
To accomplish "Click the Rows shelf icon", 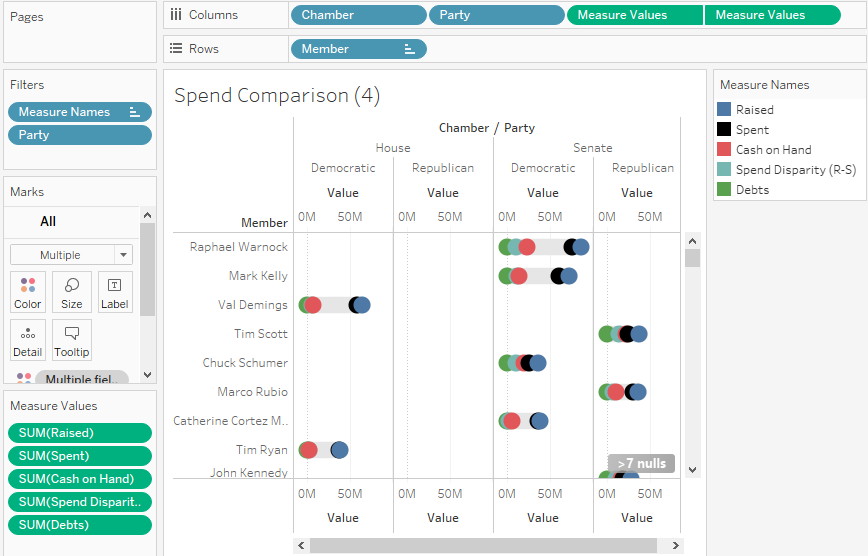I will (x=176, y=49).
